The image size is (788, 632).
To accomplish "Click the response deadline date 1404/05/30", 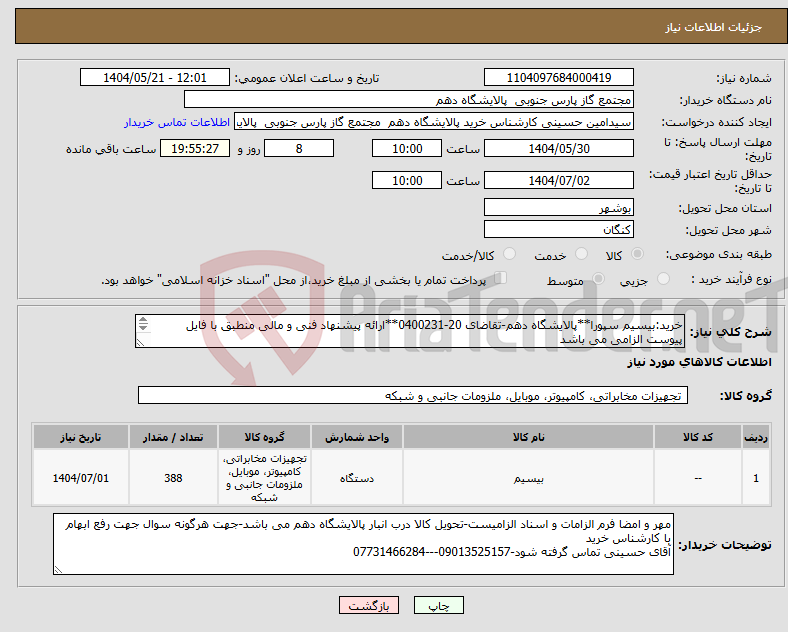I will pyautogui.click(x=558, y=149).
